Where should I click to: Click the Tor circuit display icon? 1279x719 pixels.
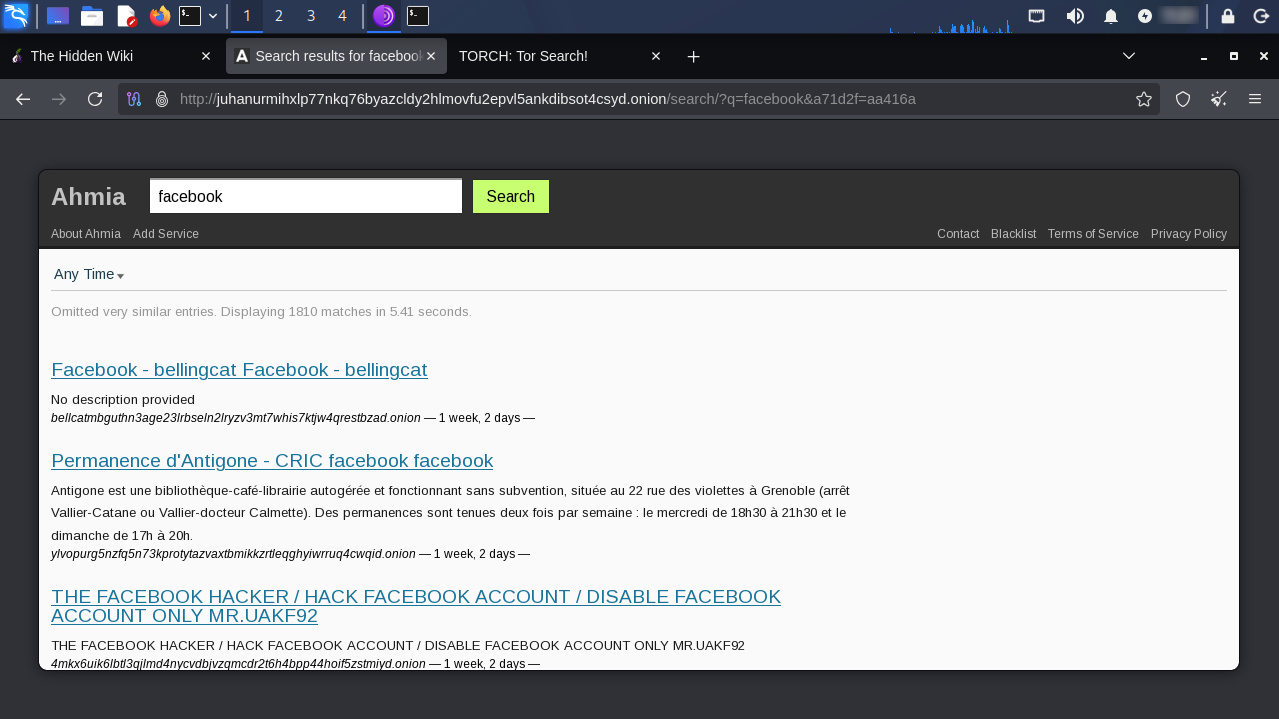[134, 99]
